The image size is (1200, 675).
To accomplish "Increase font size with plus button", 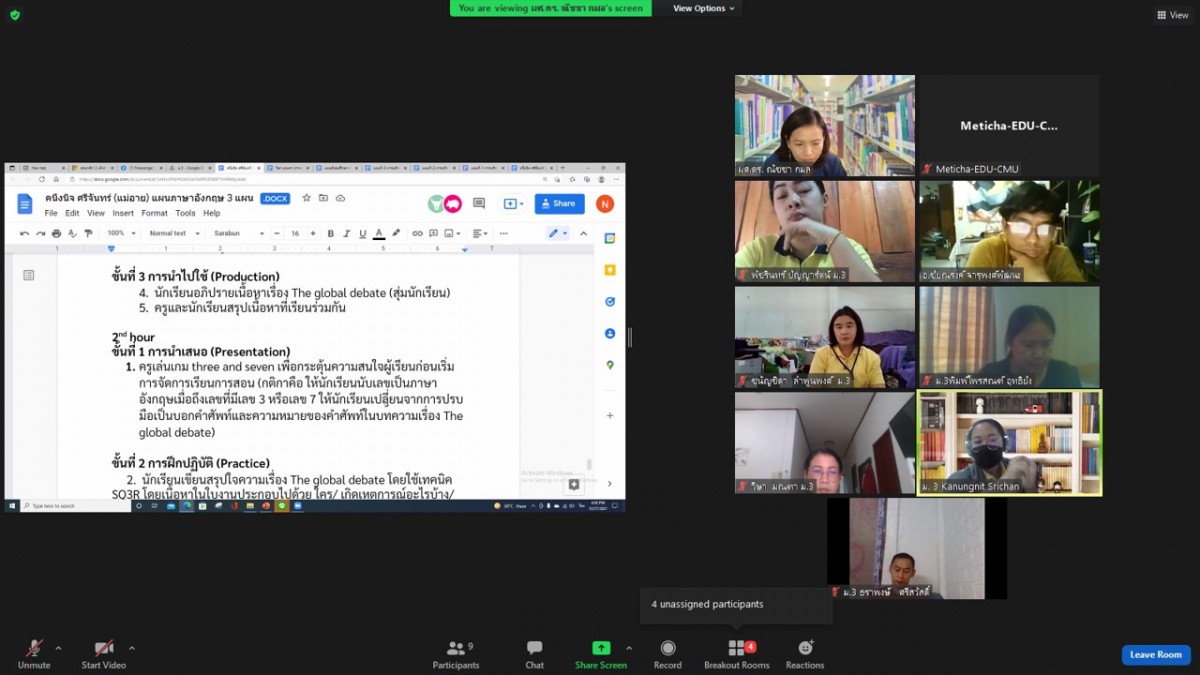I will coord(312,233).
